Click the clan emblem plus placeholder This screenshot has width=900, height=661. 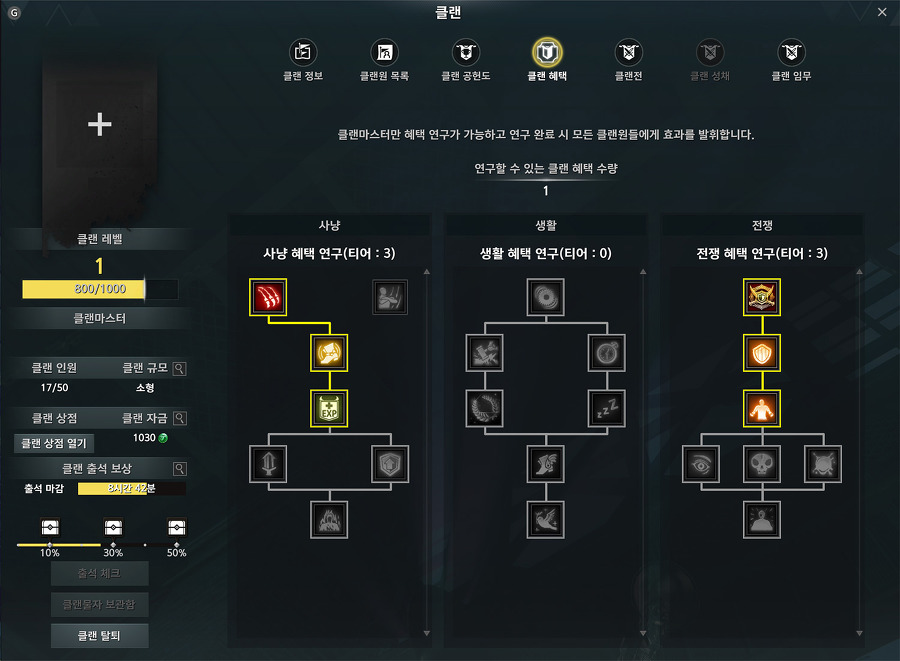100,125
